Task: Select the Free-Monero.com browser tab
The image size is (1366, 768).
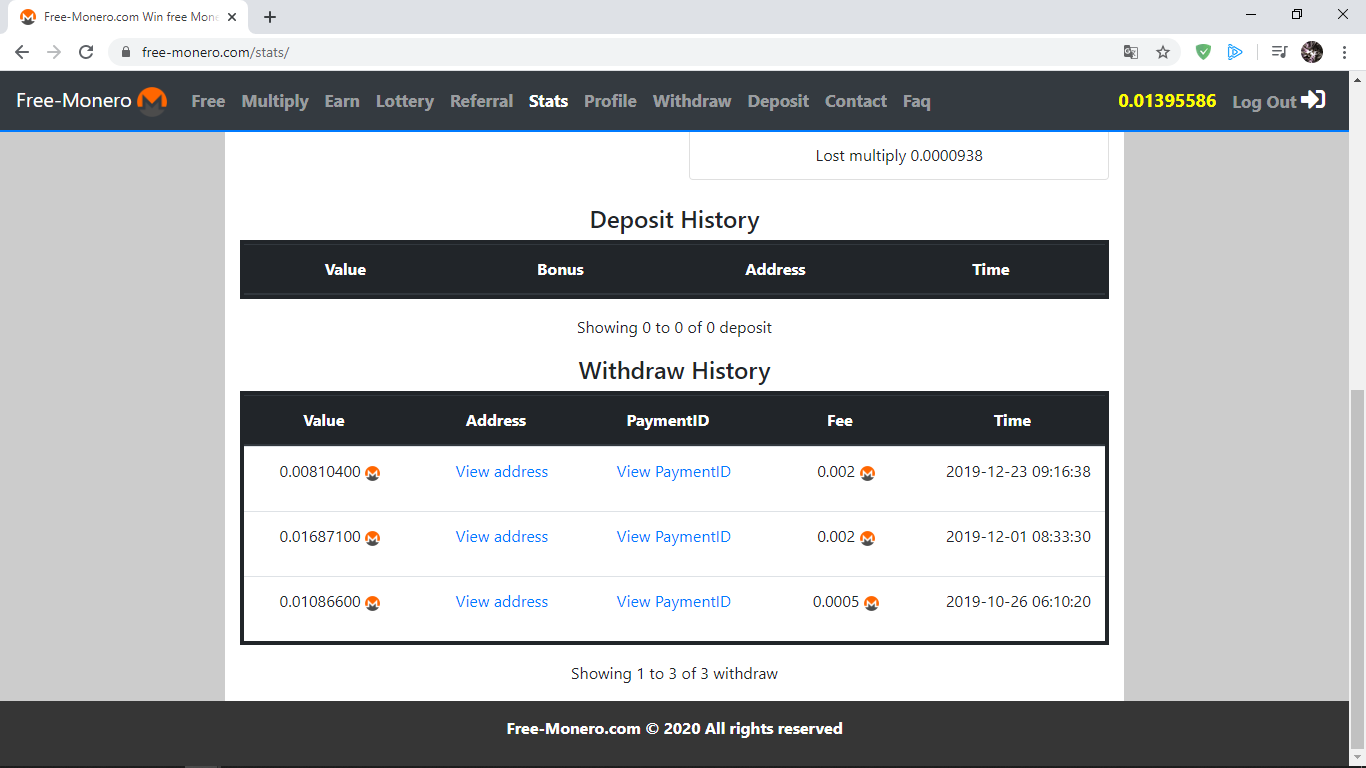Action: point(129,17)
